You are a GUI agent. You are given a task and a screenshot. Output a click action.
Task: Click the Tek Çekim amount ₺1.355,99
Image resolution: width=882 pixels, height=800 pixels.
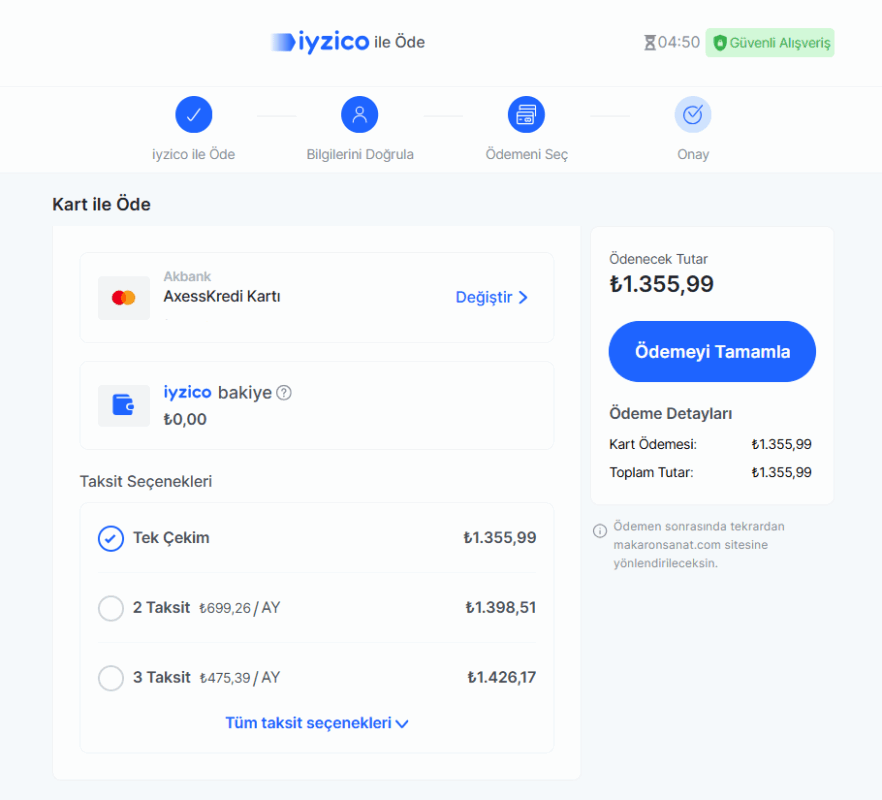pos(500,538)
